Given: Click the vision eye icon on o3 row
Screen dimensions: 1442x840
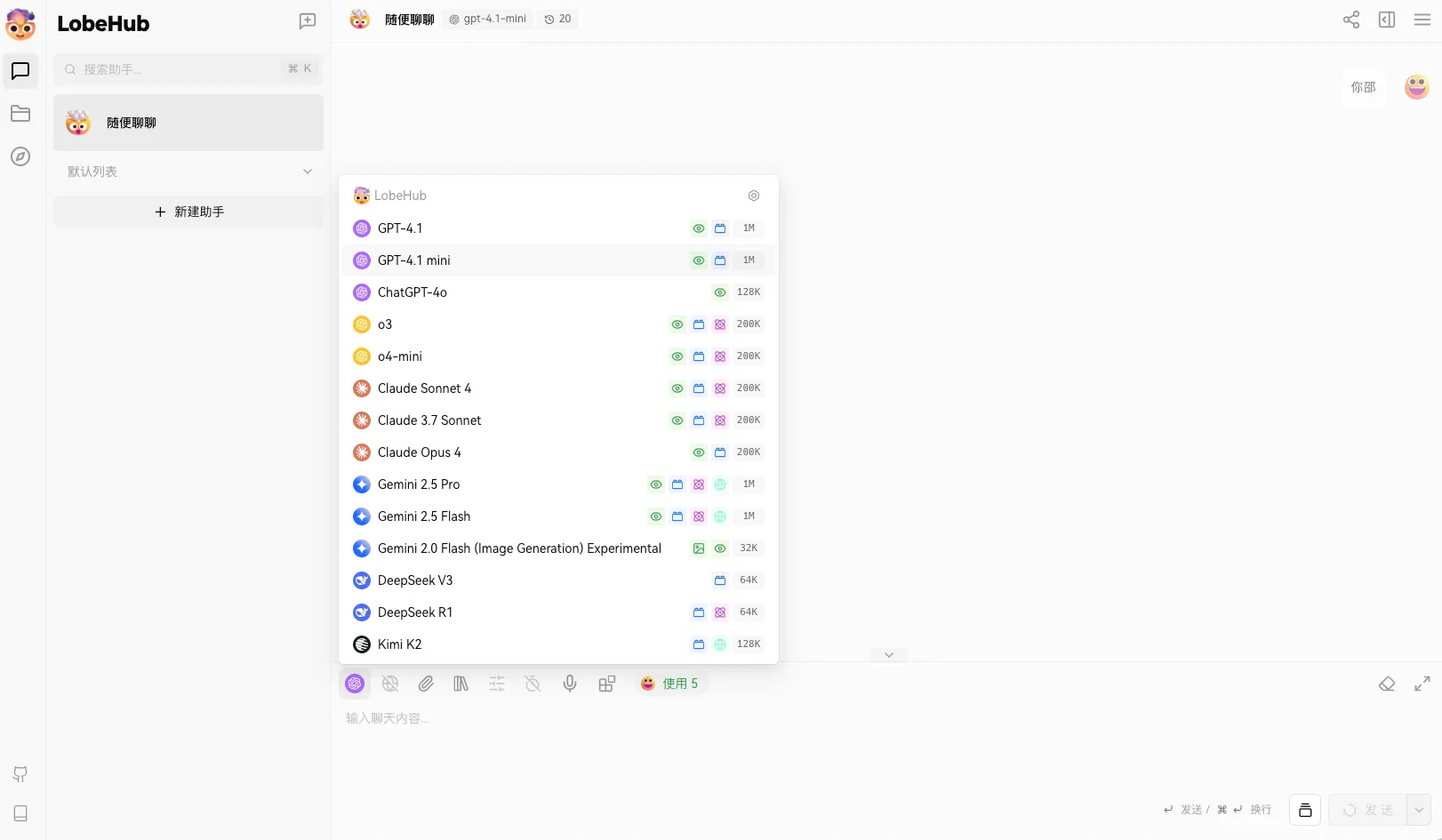Looking at the screenshot, I should click(677, 324).
